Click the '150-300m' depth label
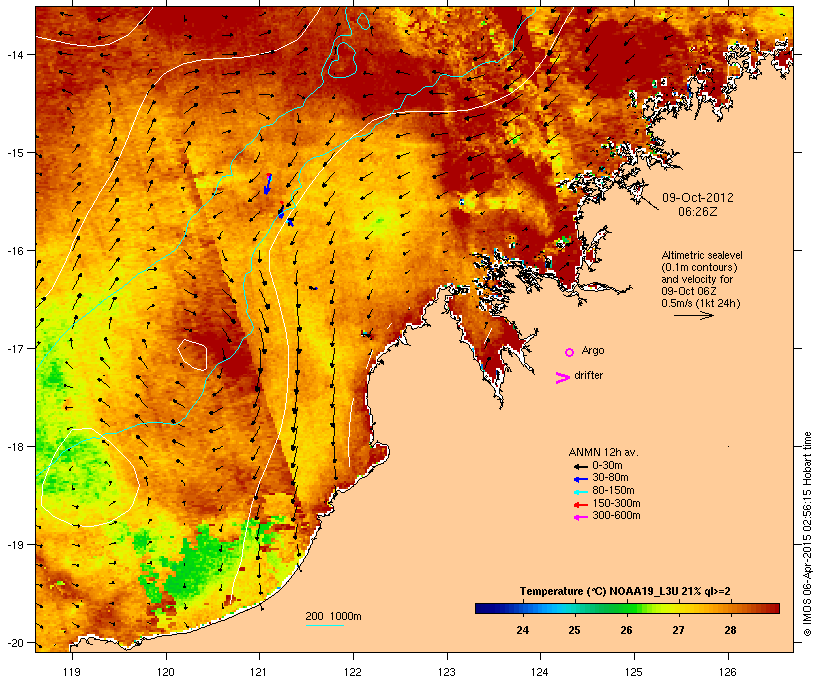Image resolution: width=820 pixels, height=680 pixels. [616, 503]
